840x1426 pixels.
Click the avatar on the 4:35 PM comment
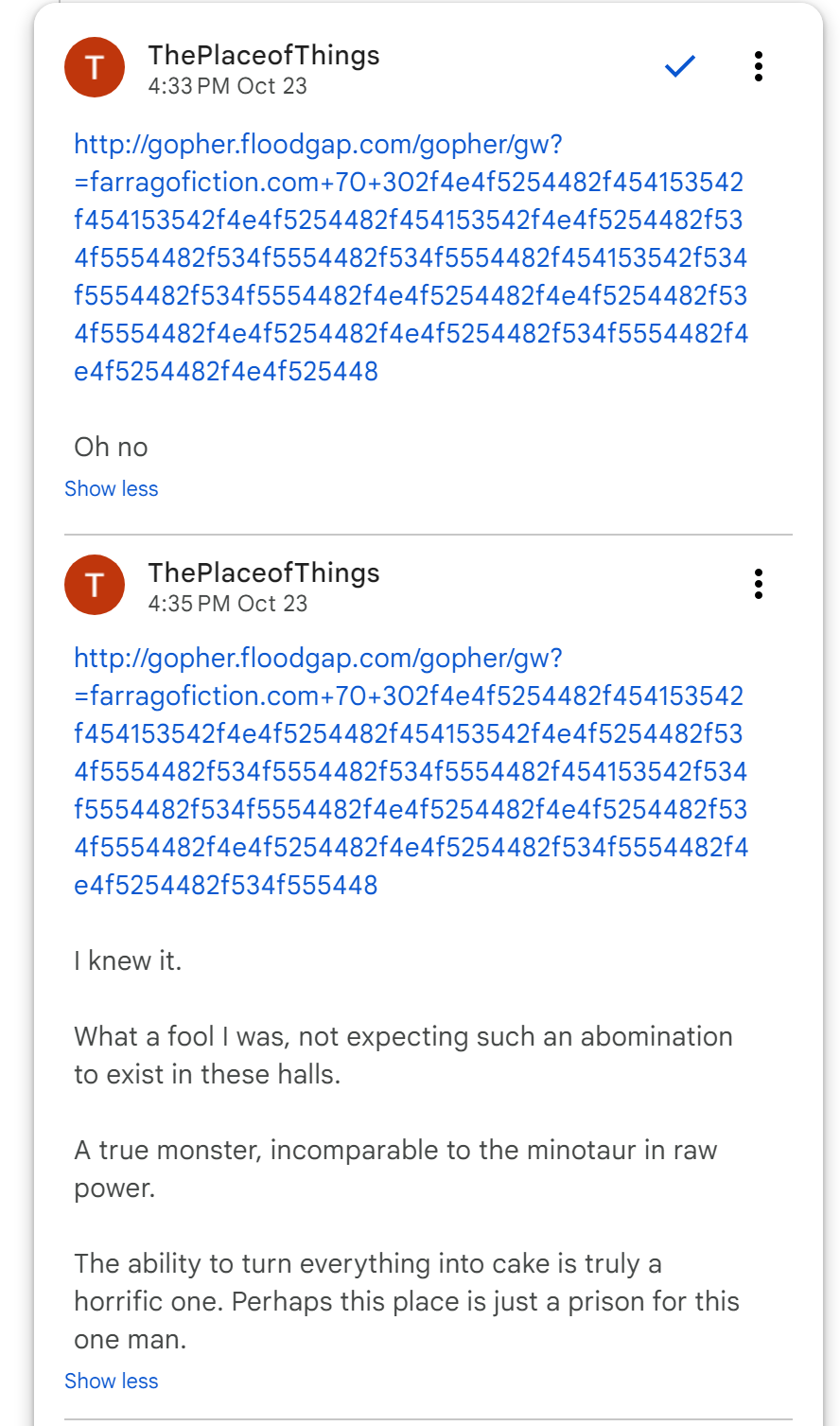click(x=95, y=585)
